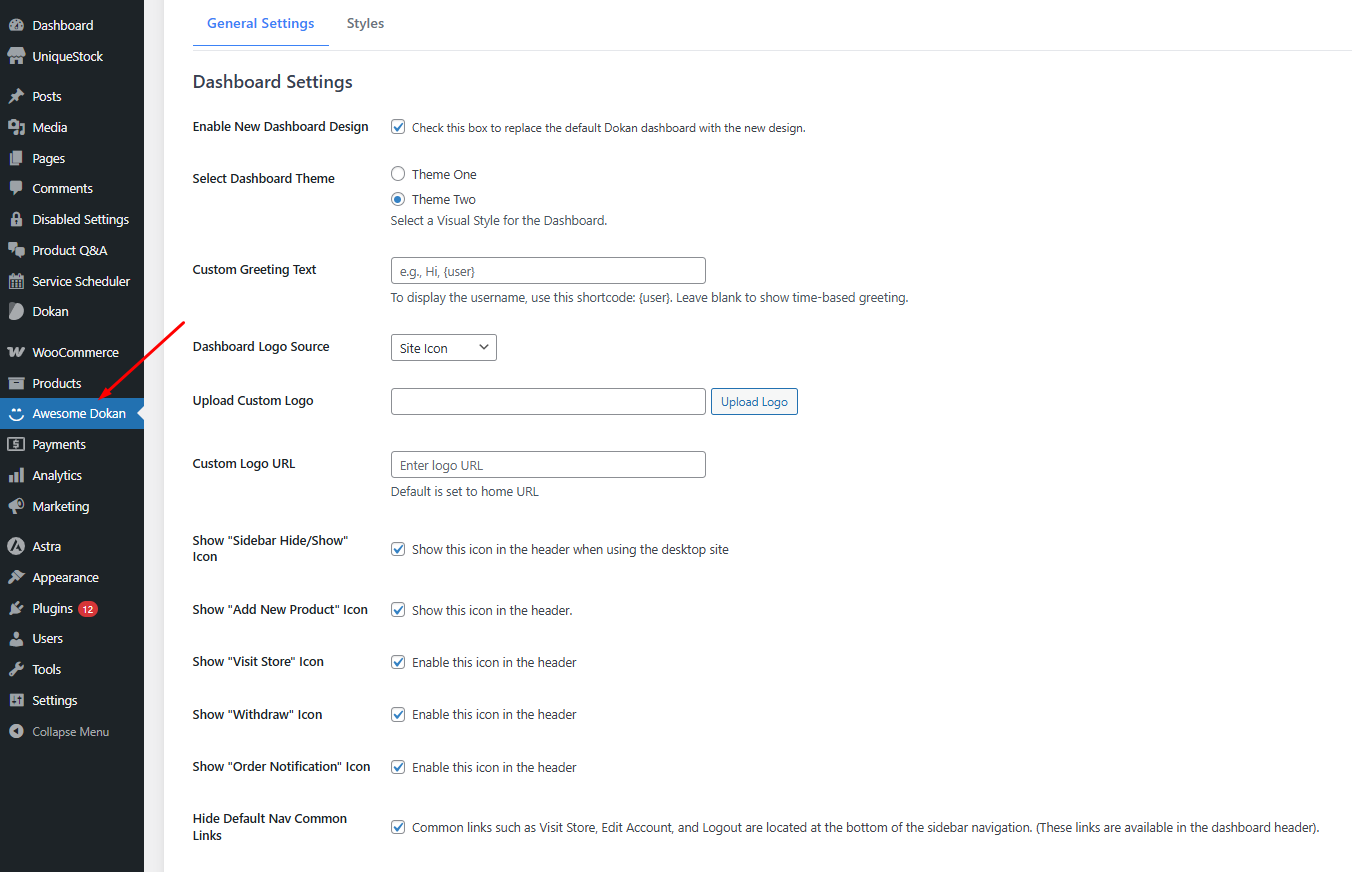1352x872 pixels.
Task: Open the General Settings tab
Action: pyautogui.click(x=260, y=23)
